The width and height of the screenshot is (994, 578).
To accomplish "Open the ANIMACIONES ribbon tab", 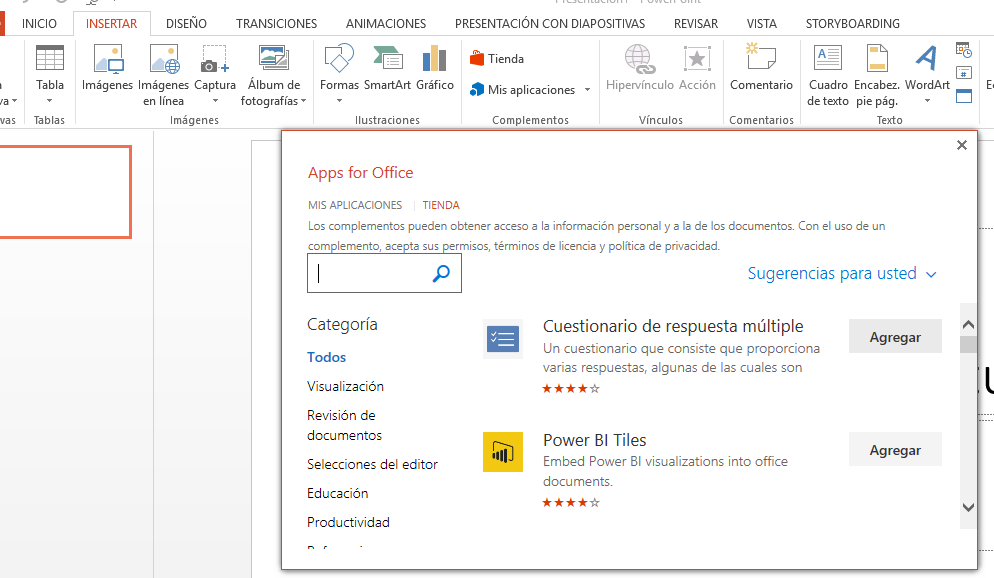I will [386, 24].
